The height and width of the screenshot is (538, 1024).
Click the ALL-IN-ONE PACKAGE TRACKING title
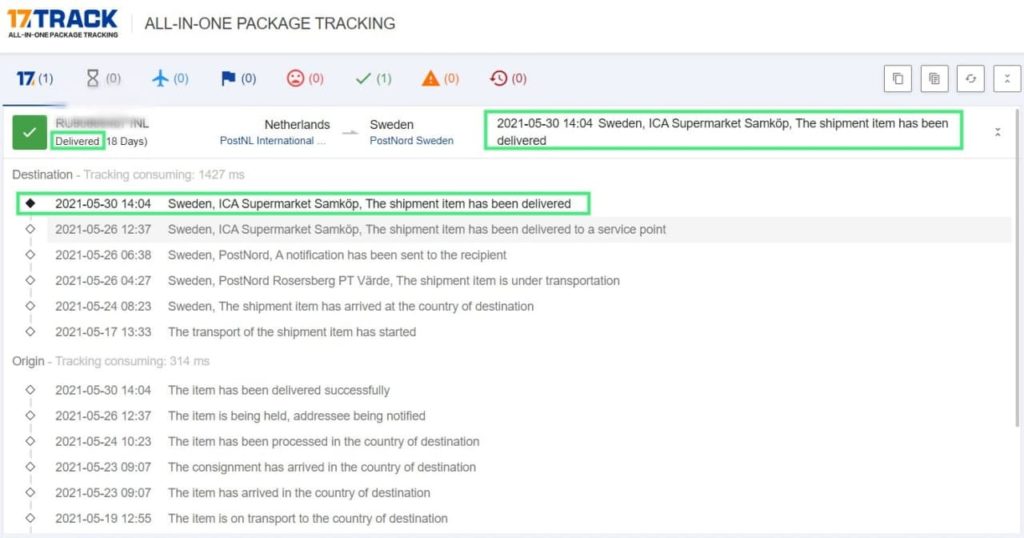tap(270, 24)
